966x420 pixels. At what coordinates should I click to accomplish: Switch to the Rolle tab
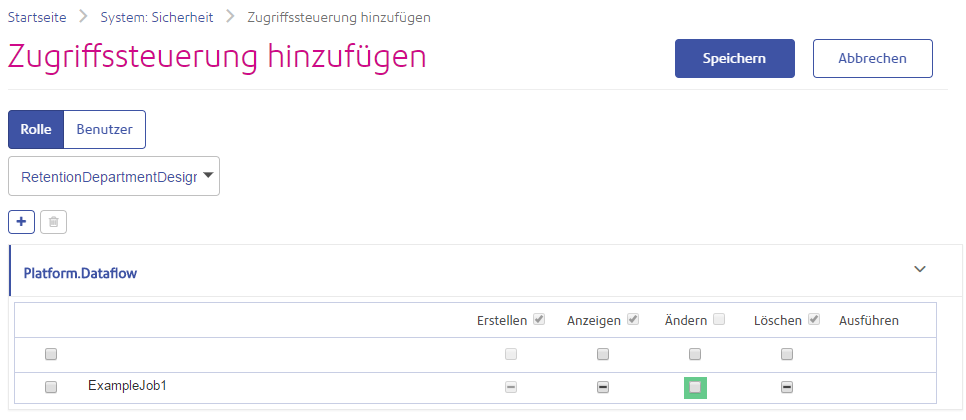click(36, 129)
